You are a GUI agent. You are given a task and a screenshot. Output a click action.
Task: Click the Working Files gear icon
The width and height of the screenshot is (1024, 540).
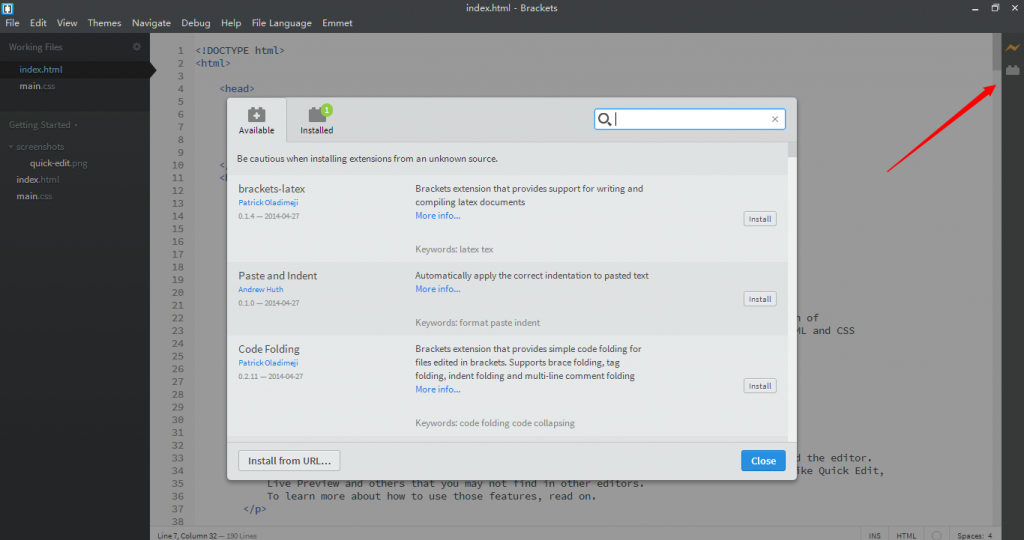pyautogui.click(x=136, y=47)
